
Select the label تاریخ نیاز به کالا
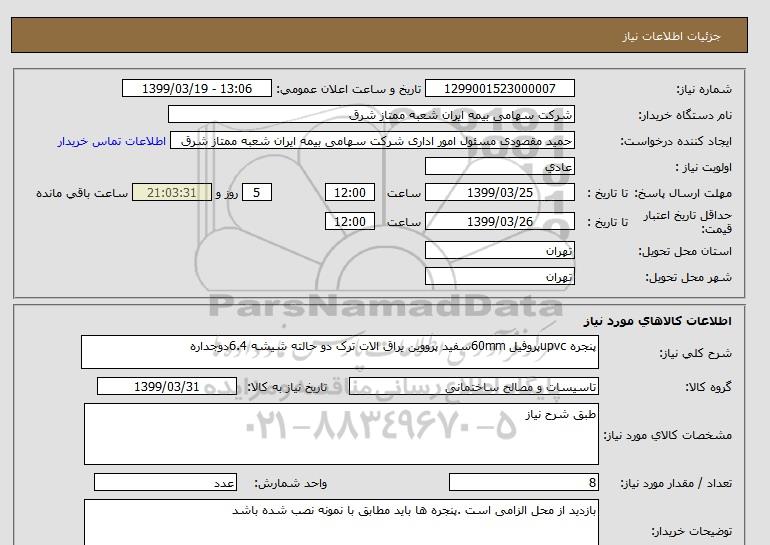(287, 387)
